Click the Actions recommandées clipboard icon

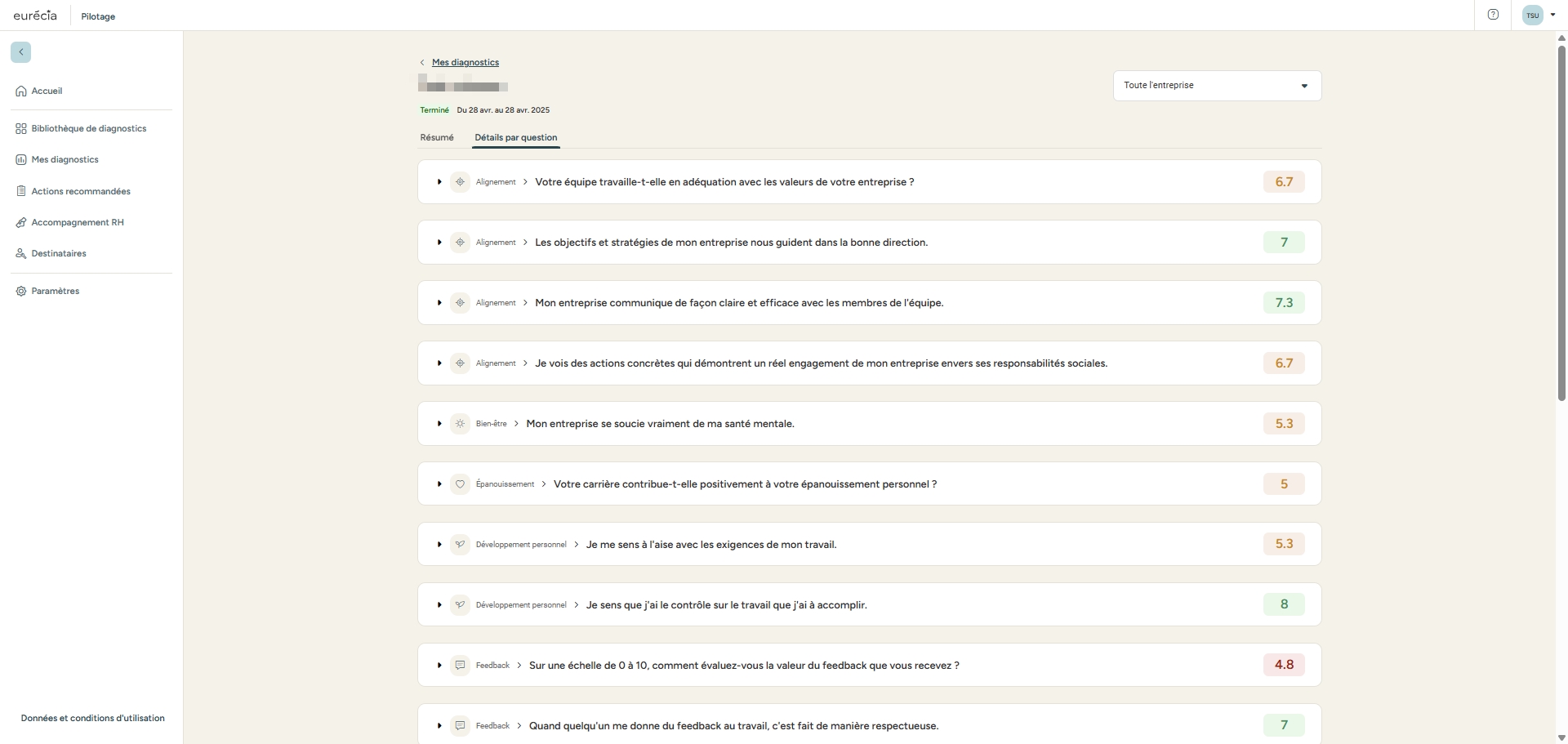pyautogui.click(x=21, y=191)
